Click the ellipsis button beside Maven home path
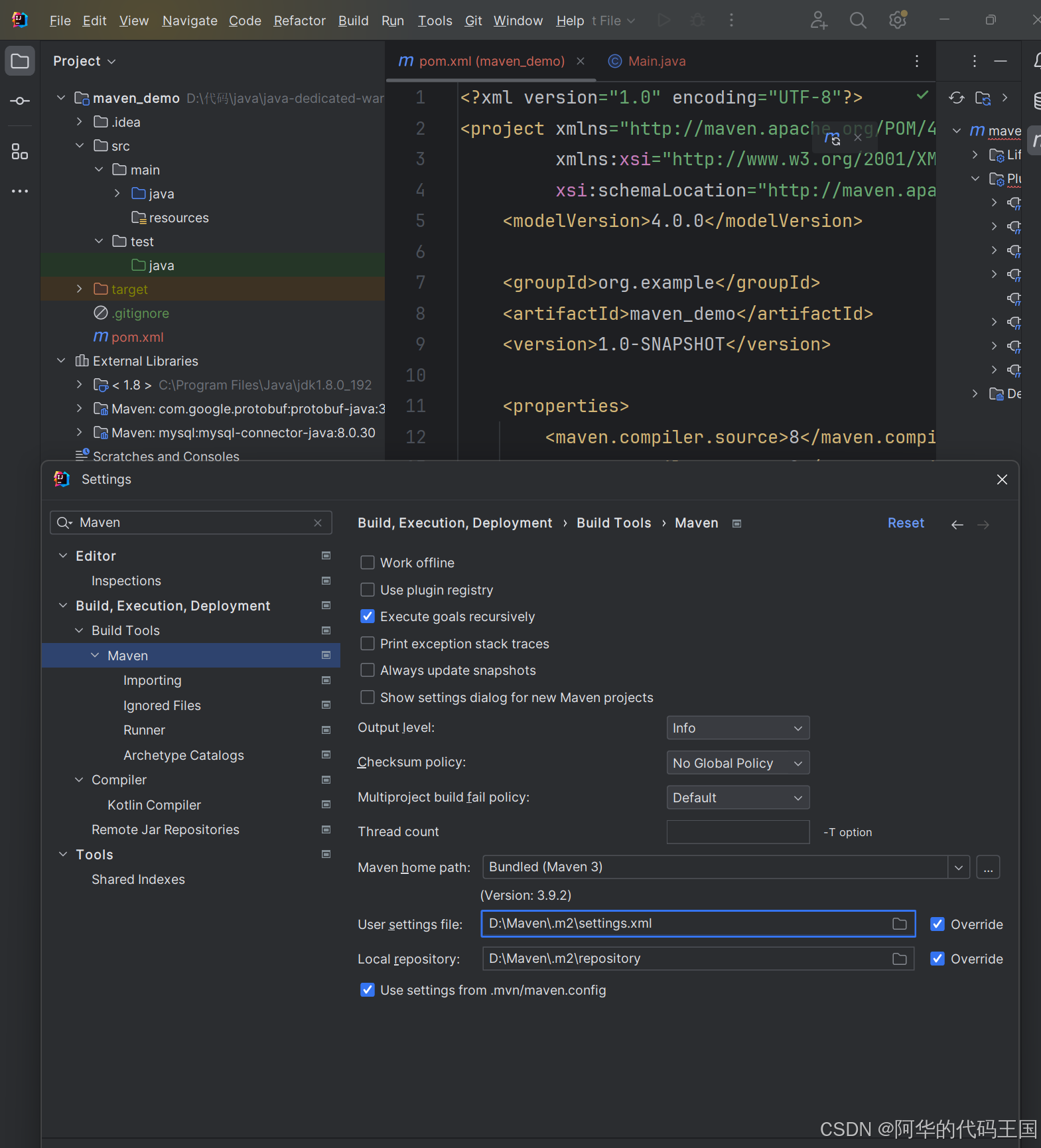Viewport: 1041px width, 1148px height. pyautogui.click(x=988, y=867)
